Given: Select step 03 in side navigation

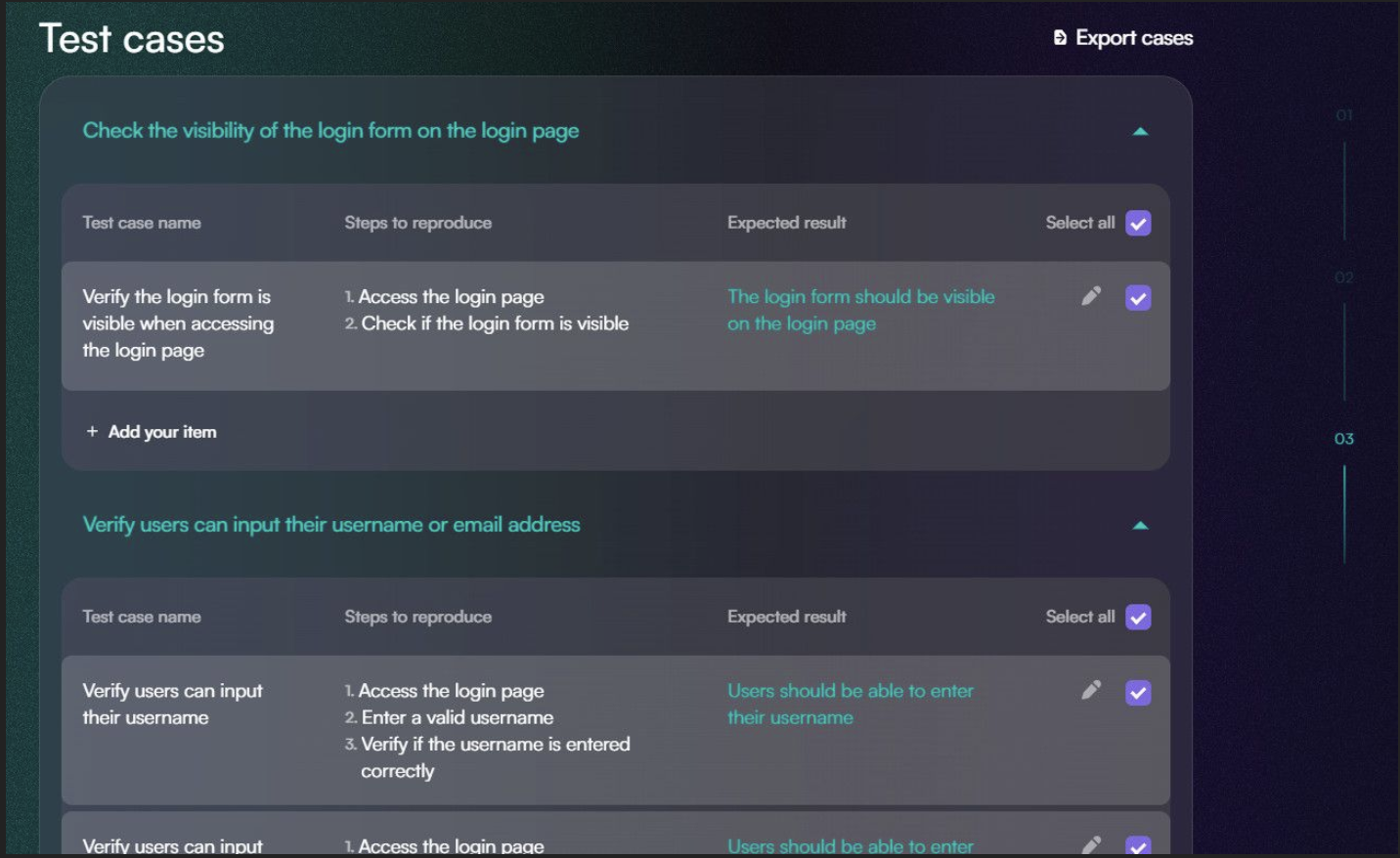Looking at the screenshot, I should (x=1344, y=439).
